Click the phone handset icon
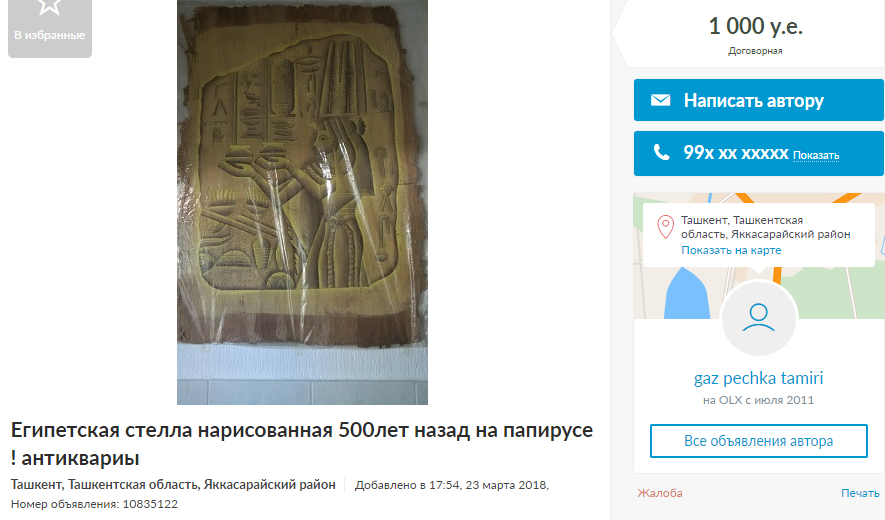This screenshot has height=520, width=885. tap(661, 152)
